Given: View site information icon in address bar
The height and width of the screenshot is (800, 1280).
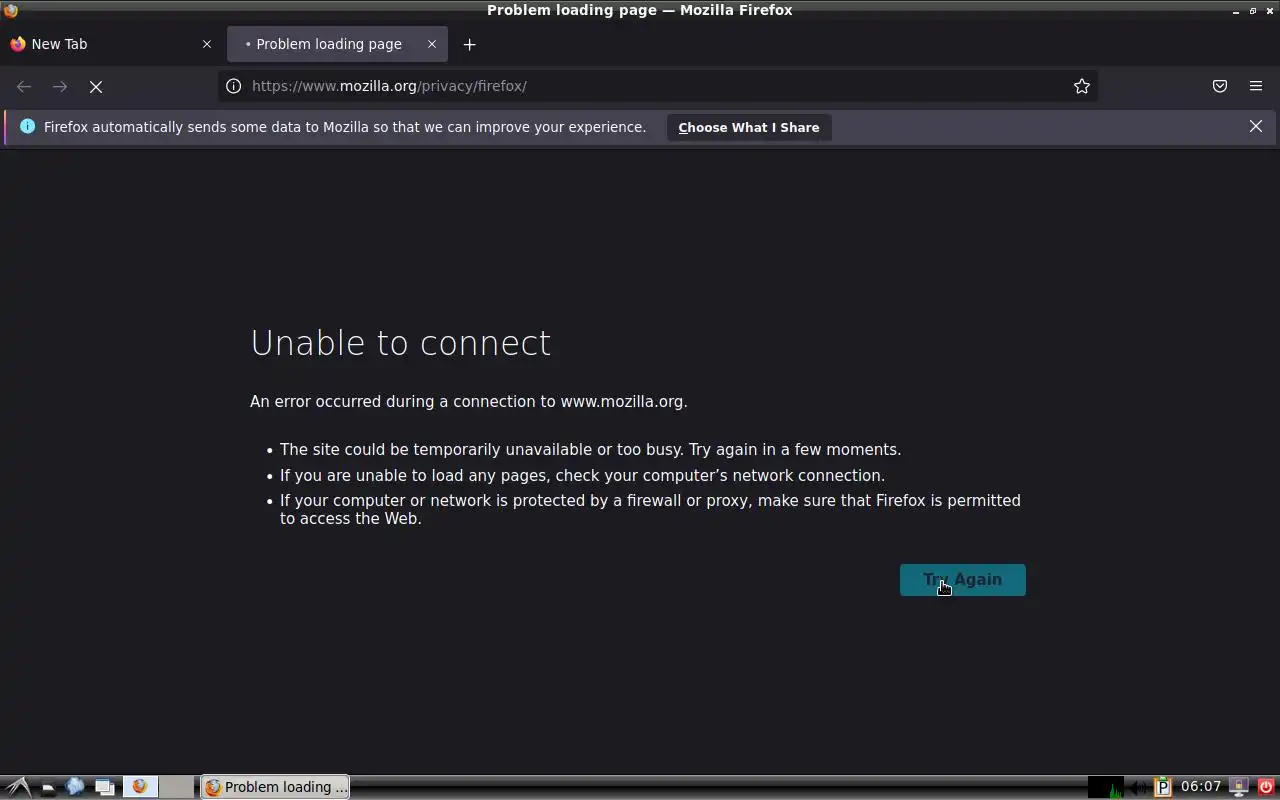Looking at the screenshot, I should coord(234,86).
